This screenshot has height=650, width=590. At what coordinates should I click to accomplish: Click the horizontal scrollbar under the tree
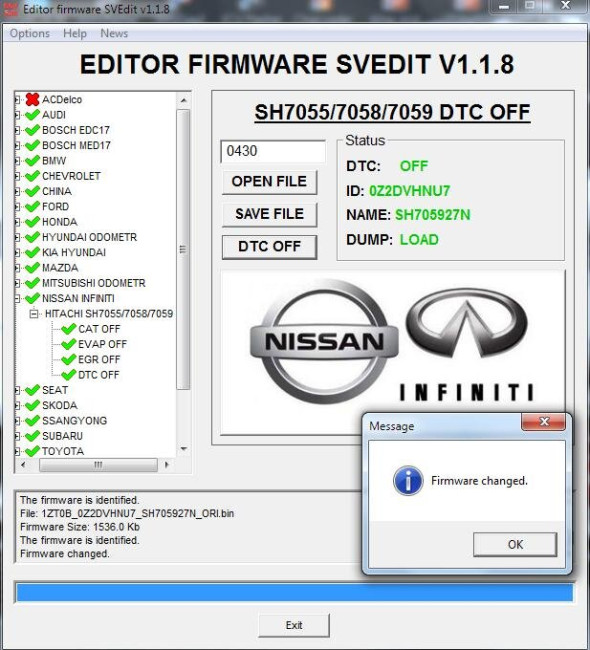tap(98, 464)
